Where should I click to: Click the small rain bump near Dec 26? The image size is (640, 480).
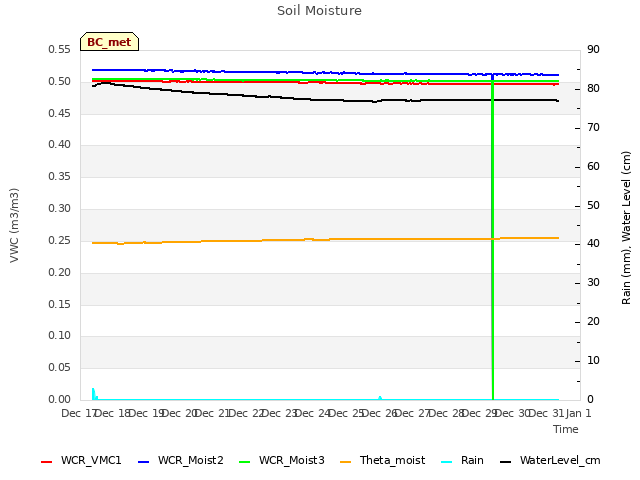tap(380, 398)
